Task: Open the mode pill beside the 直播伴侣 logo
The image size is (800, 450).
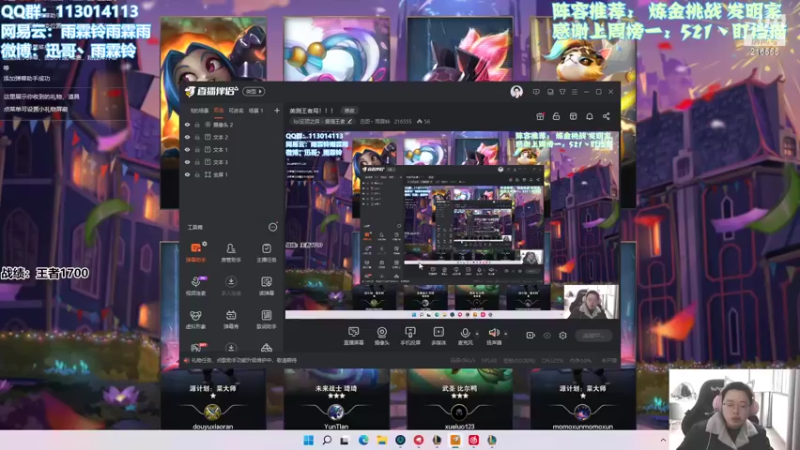Action: pyautogui.click(x=254, y=92)
